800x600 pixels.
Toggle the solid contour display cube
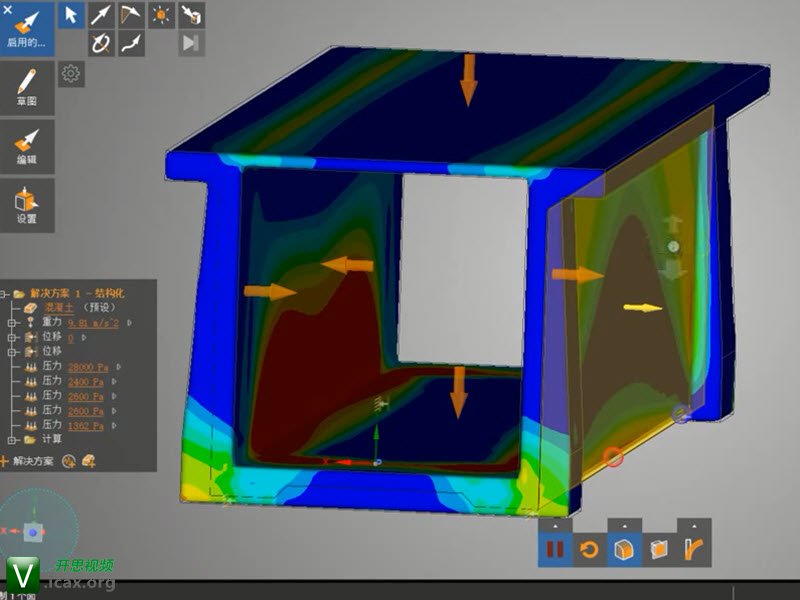click(624, 549)
